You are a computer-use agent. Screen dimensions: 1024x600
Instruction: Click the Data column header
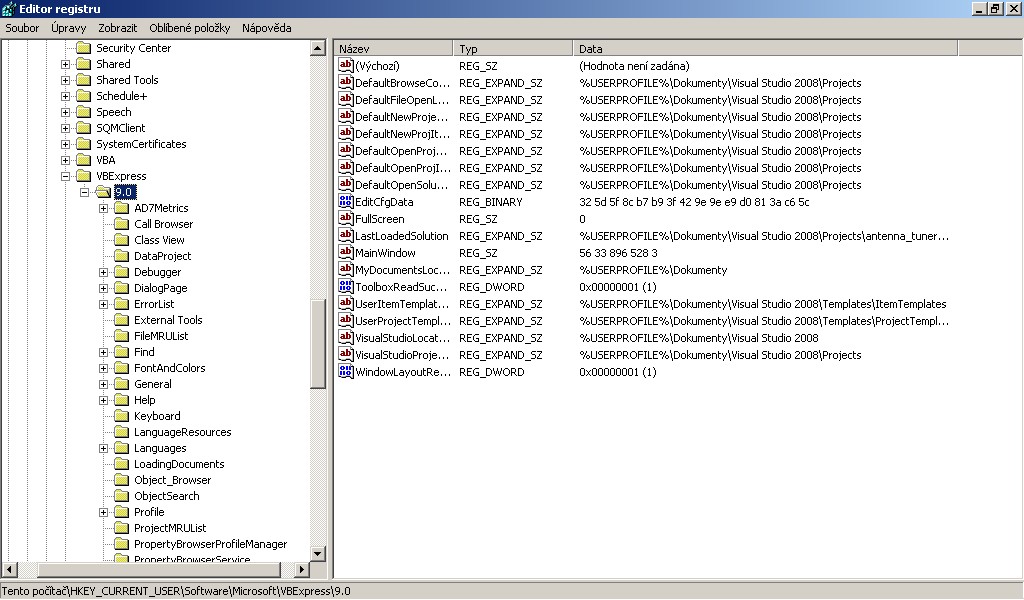[x=764, y=48]
